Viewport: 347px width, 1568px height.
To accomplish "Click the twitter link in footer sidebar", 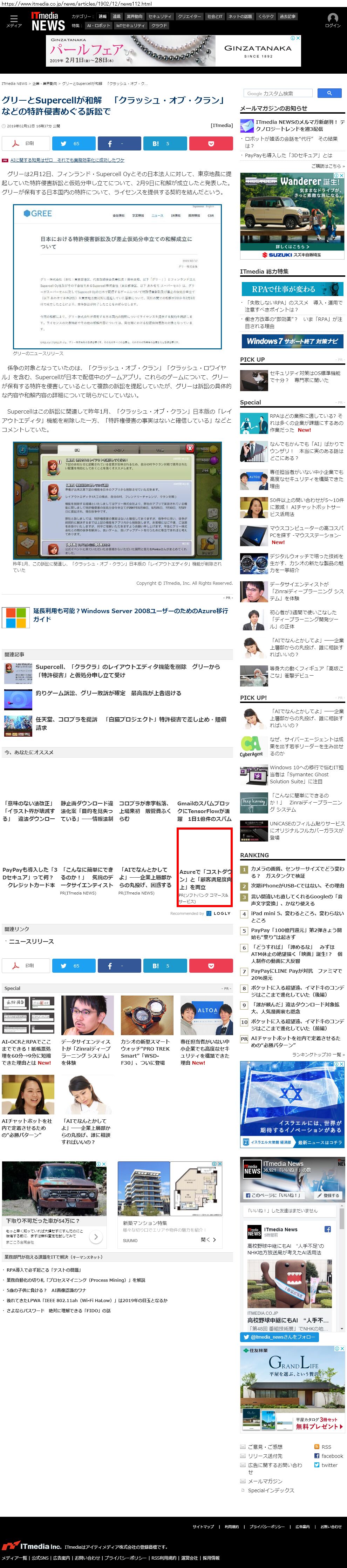I will point(325,1465).
